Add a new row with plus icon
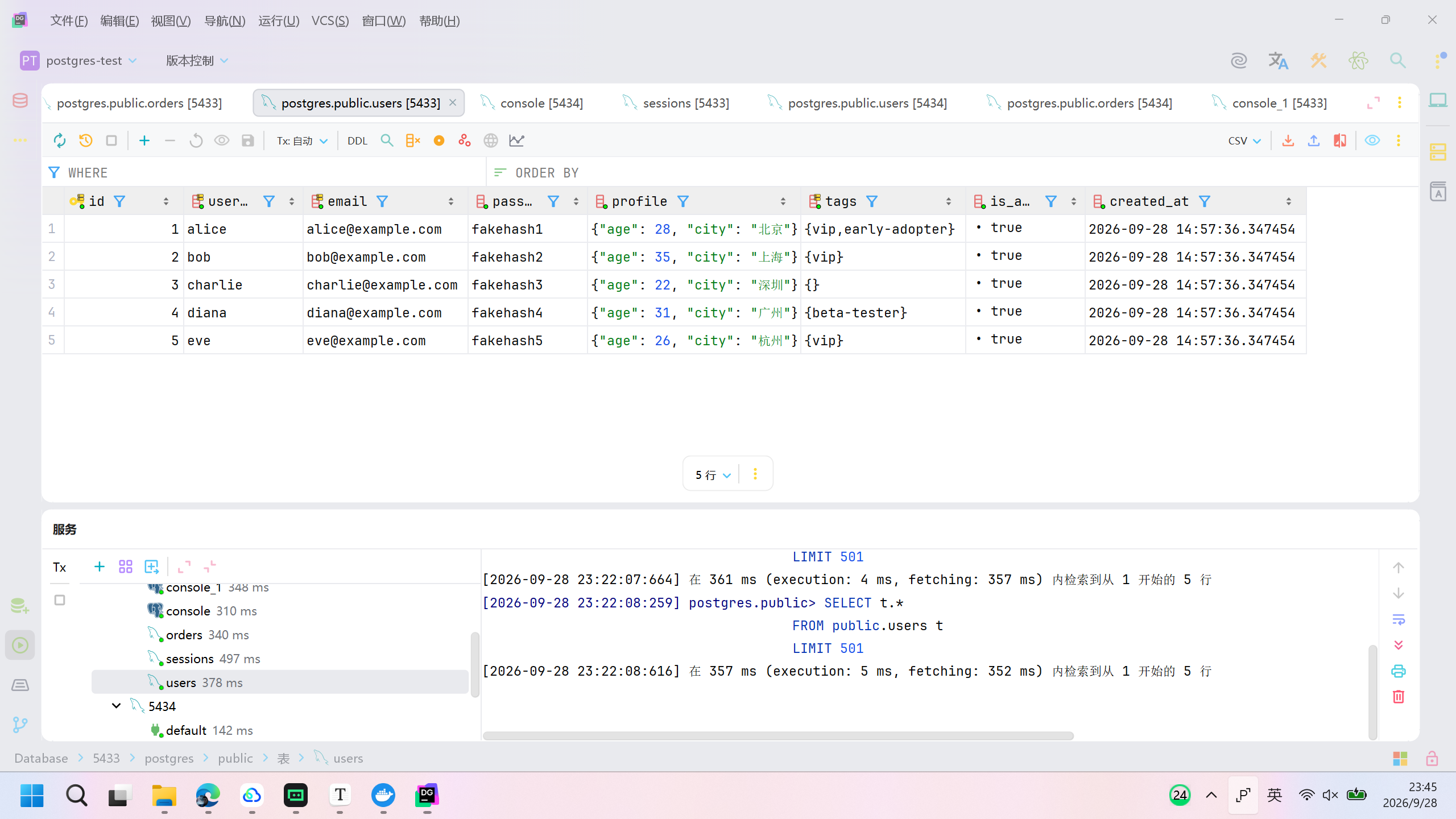The image size is (1456, 819). tap(144, 140)
